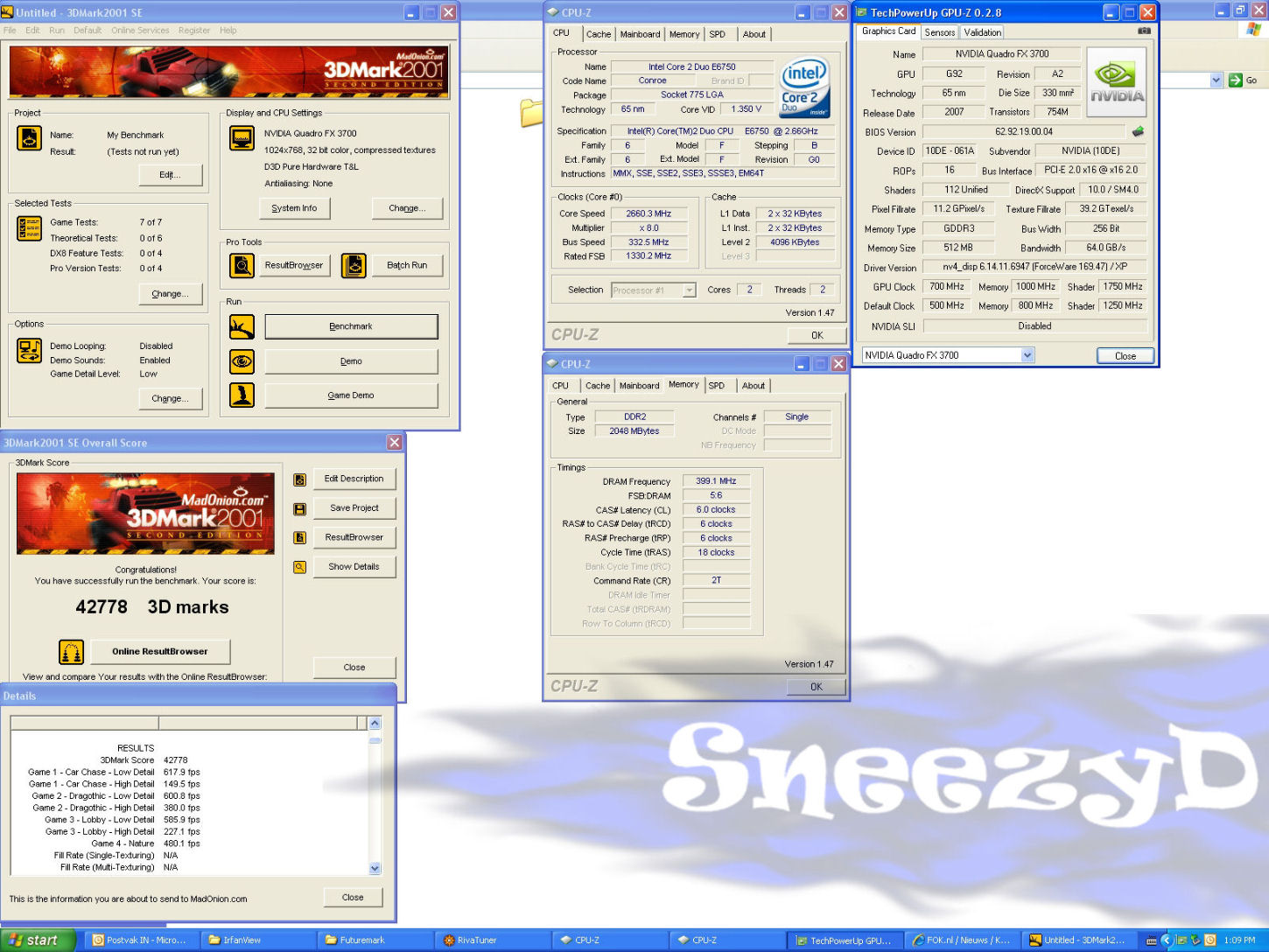Image resolution: width=1269 pixels, height=952 pixels.
Task: Click the Selected Tests checklist icon
Action: (x=29, y=228)
